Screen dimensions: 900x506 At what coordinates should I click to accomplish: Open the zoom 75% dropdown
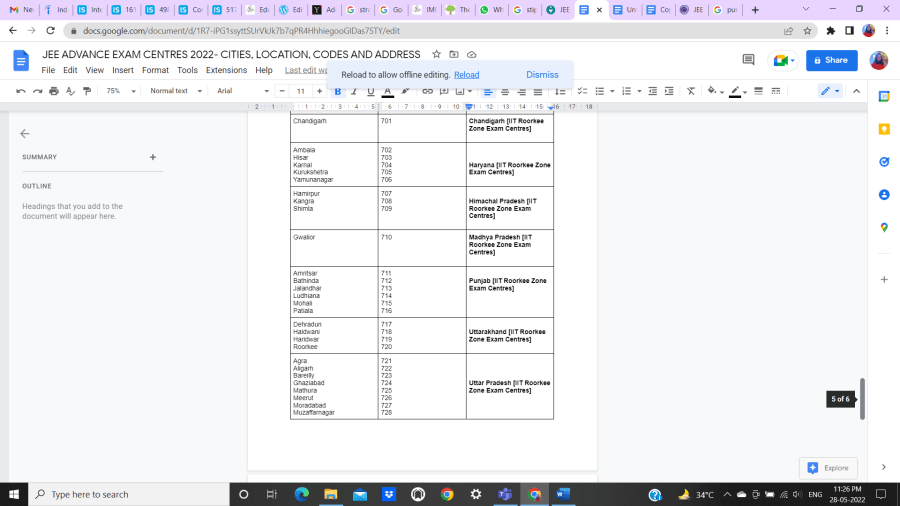coord(120,91)
